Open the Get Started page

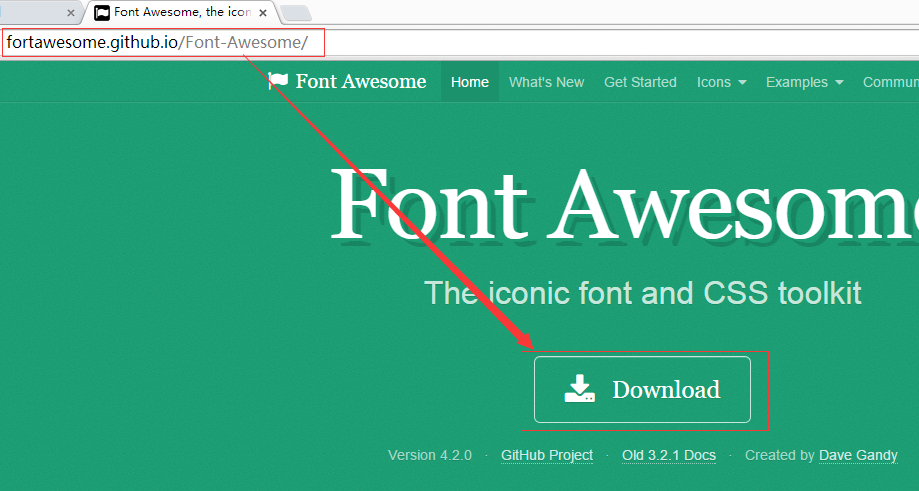click(x=640, y=82)
